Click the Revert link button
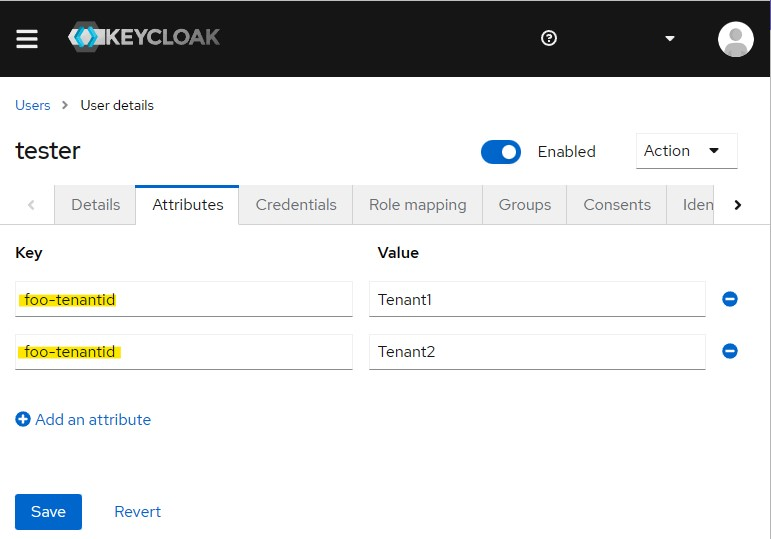This screenshot has width=771, height=539. [x=138, y=512]
